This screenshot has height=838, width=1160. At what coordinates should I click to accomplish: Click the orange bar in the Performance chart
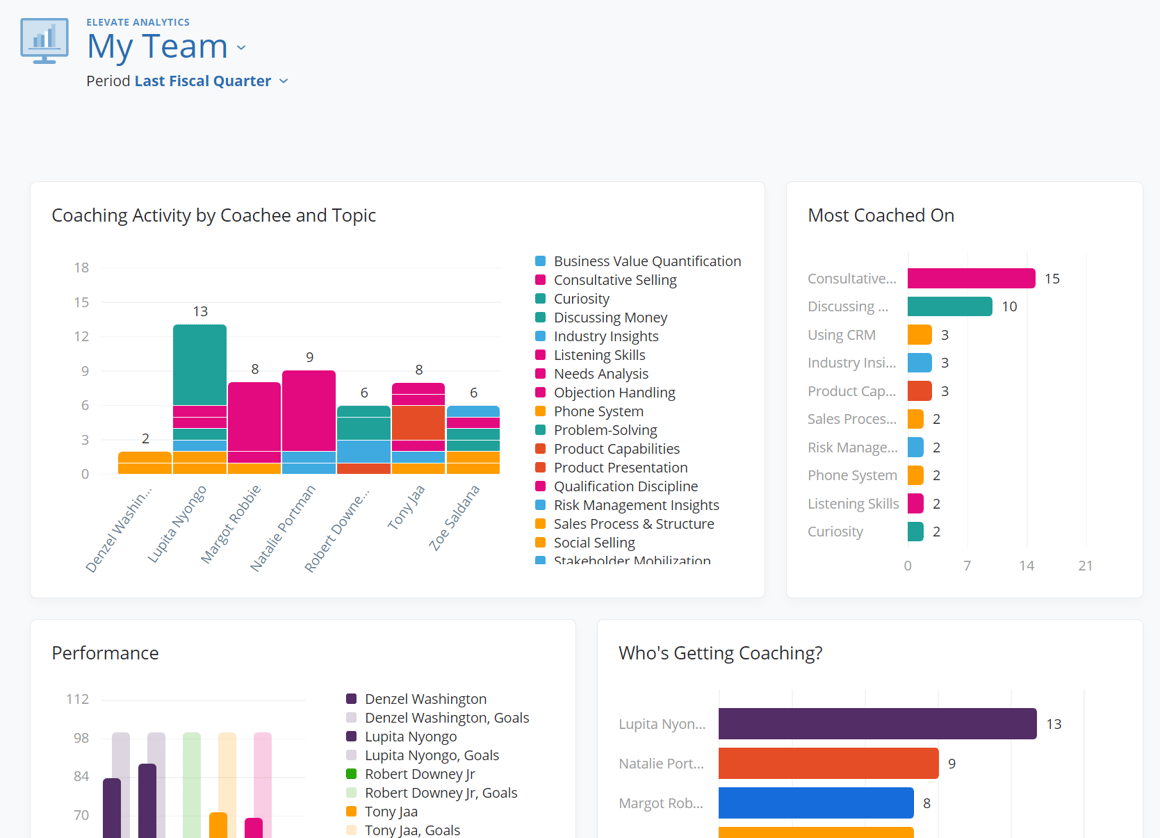point(218,825)
